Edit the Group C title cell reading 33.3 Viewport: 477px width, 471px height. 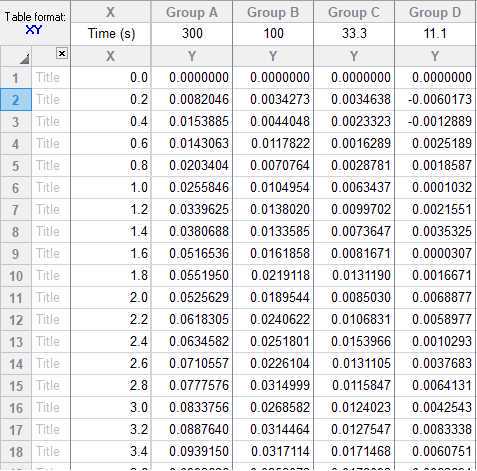tap(354, 34)
